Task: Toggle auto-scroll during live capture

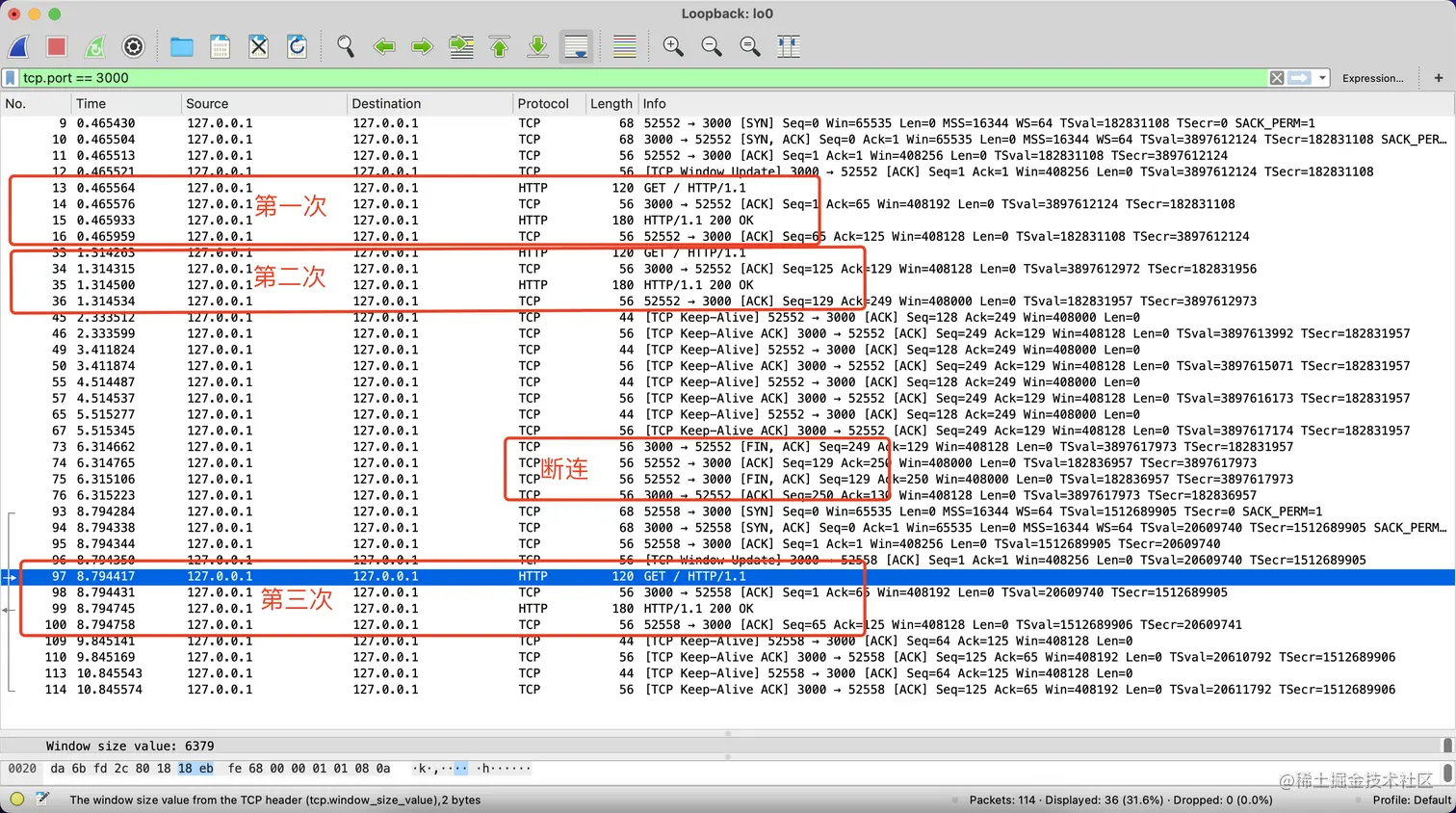Action: coord(577,46)
